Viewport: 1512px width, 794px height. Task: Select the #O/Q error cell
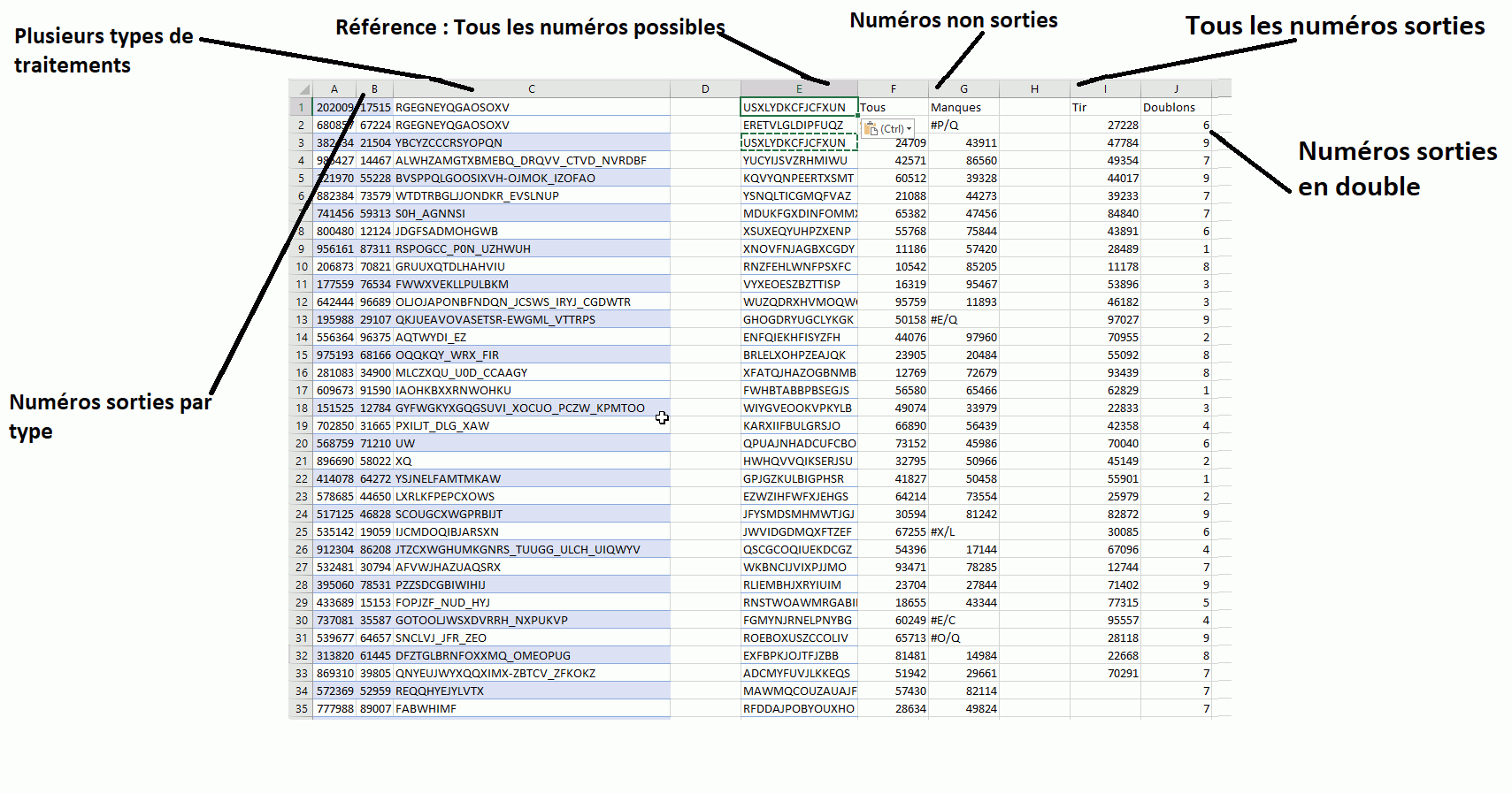[964, 637]
